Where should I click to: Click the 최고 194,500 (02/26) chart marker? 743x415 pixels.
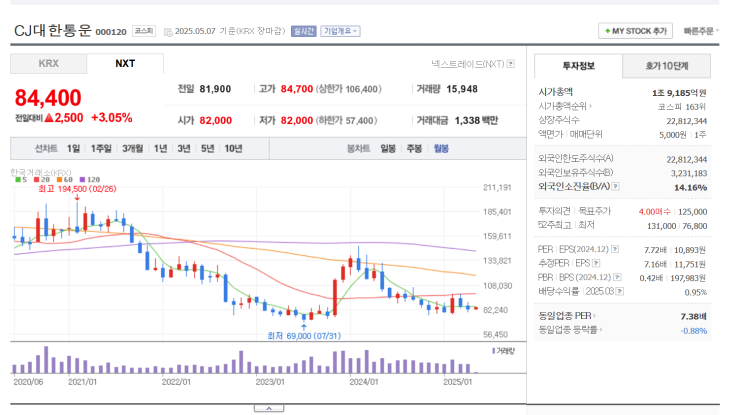click(77, 189)
